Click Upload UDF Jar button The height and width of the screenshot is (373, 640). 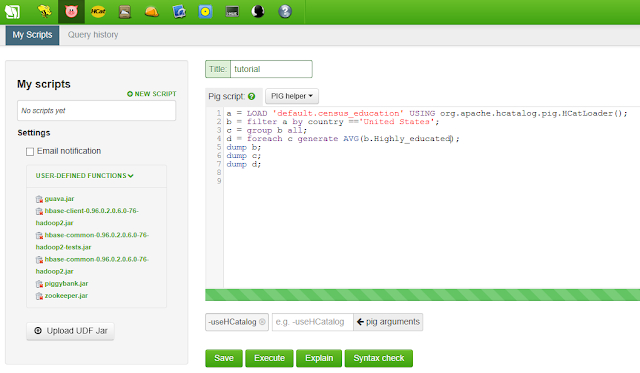(x=70, y=331)
